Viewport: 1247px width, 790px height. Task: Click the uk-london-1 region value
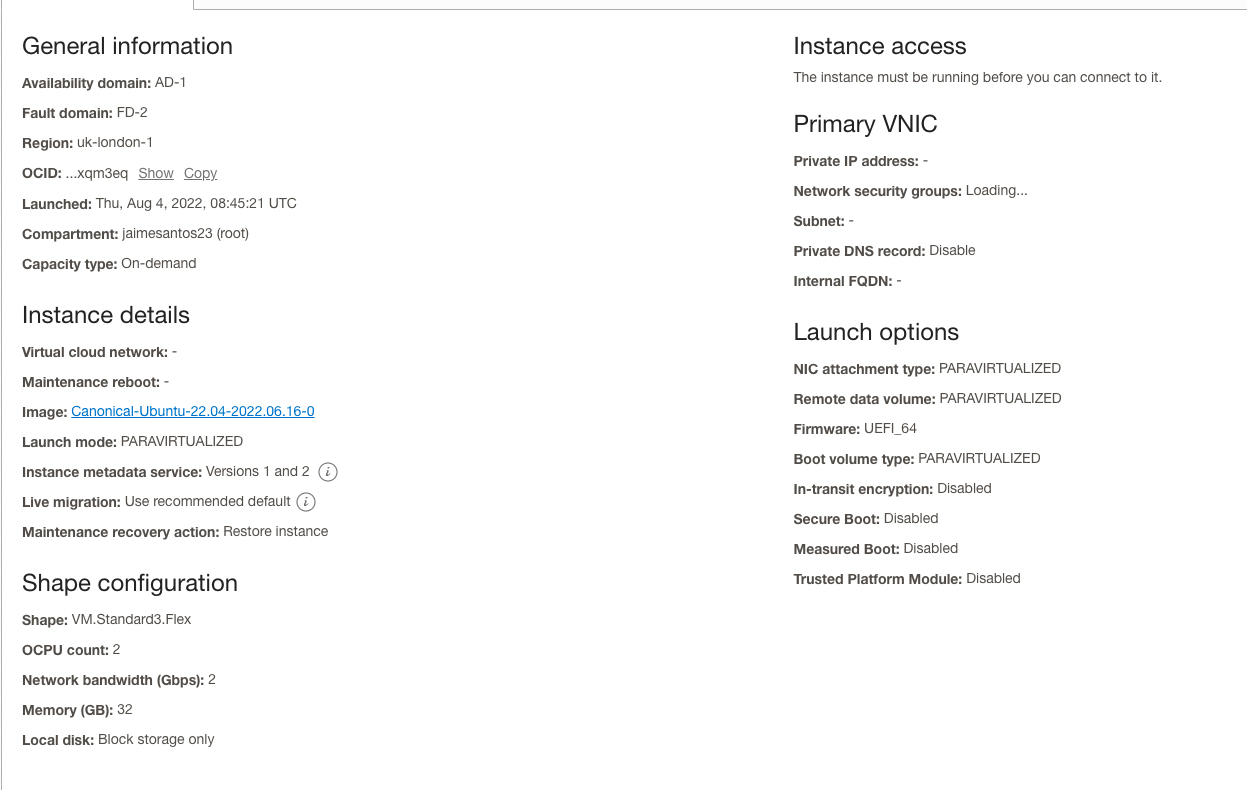pos(115,142)
